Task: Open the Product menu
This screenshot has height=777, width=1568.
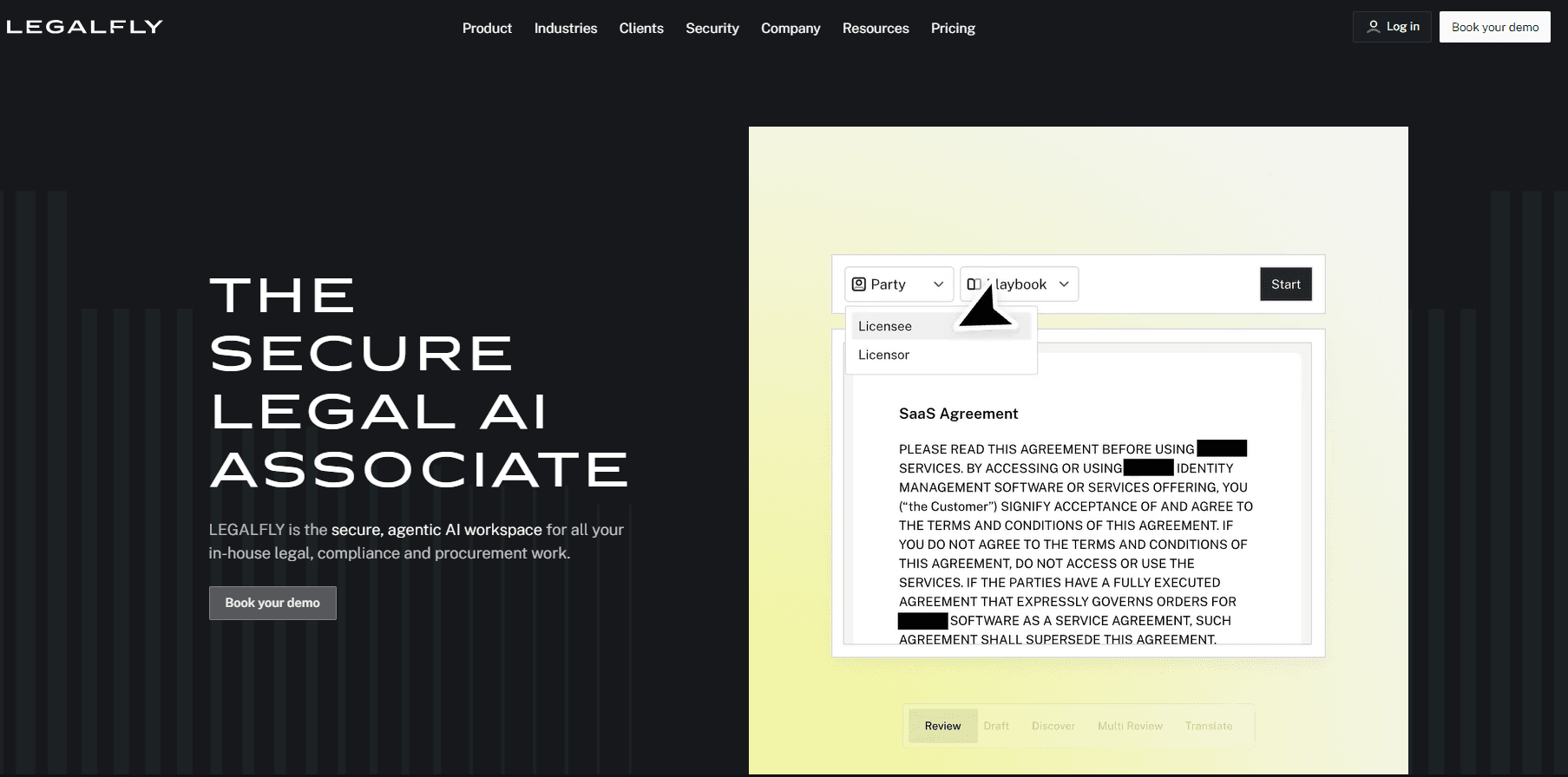Action: tap(487, 28)
